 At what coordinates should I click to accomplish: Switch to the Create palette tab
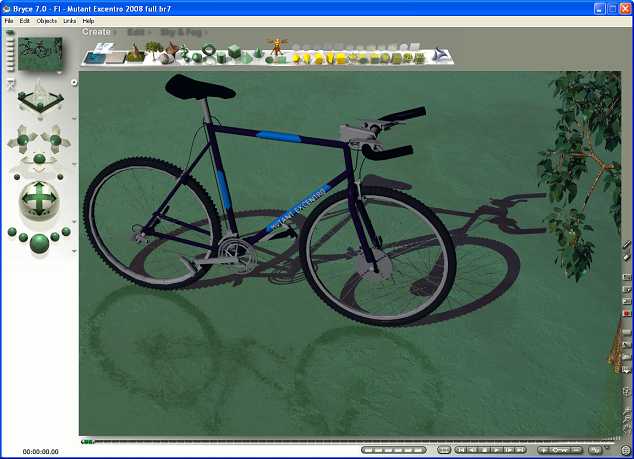(96, 32)
